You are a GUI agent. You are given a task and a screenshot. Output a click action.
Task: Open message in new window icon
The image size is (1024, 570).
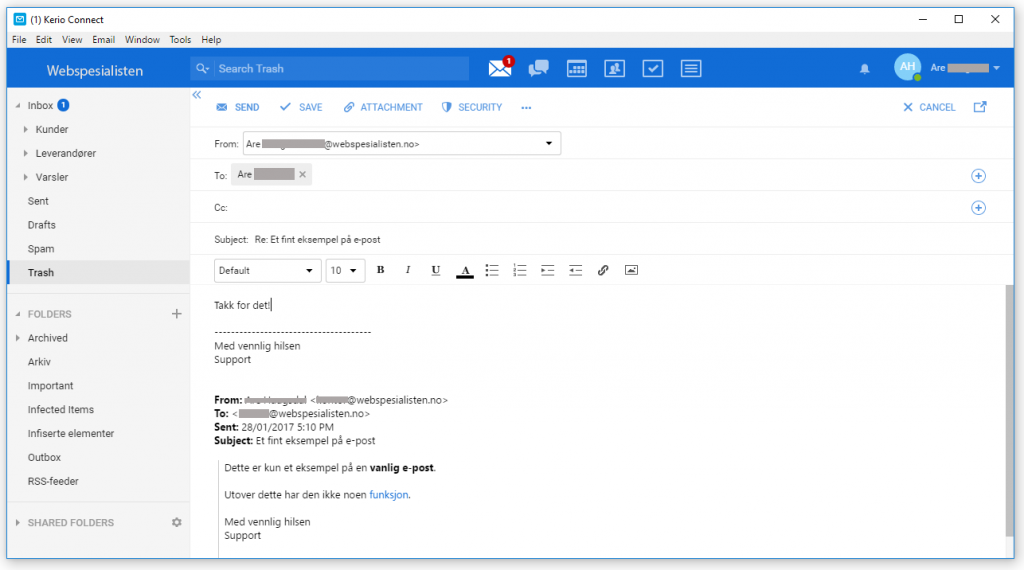click(980, 107)
